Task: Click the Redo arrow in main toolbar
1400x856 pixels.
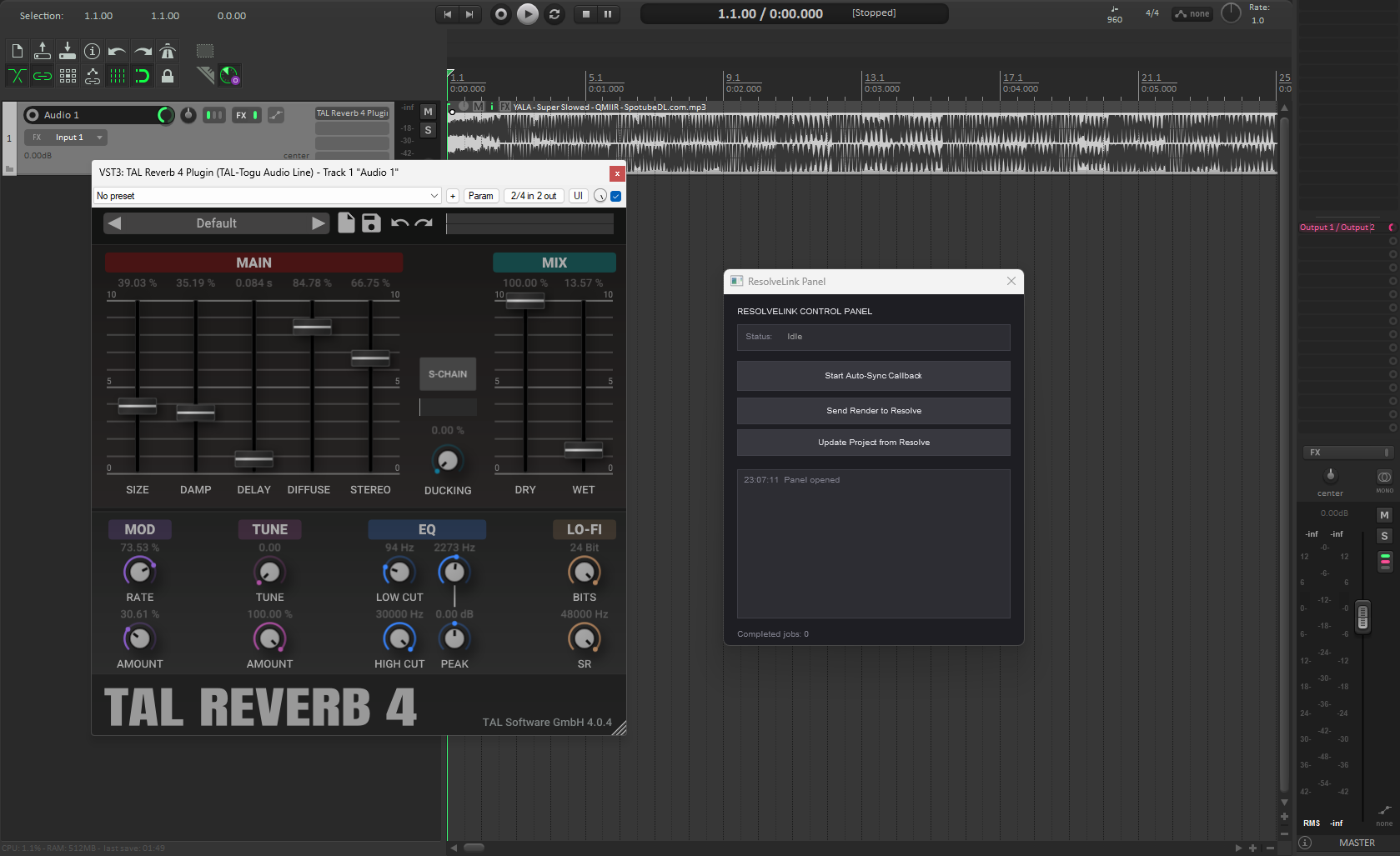Action: [x=143, y=51]
